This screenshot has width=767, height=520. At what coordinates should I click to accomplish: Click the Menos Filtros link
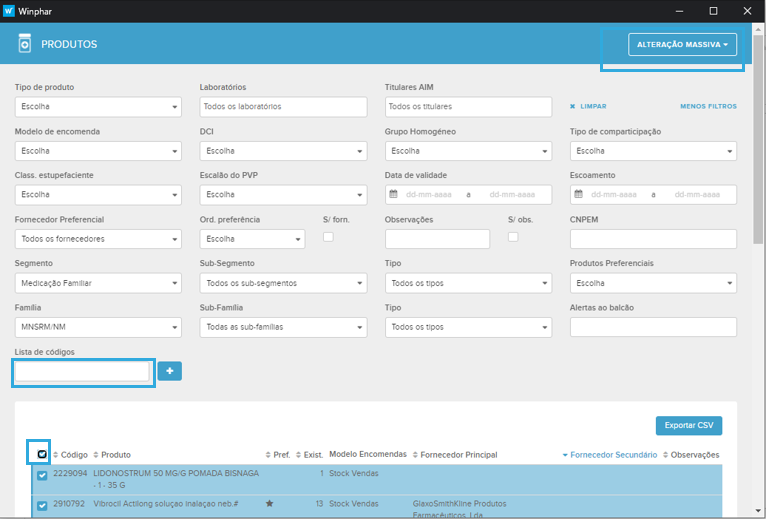(708, 106)
